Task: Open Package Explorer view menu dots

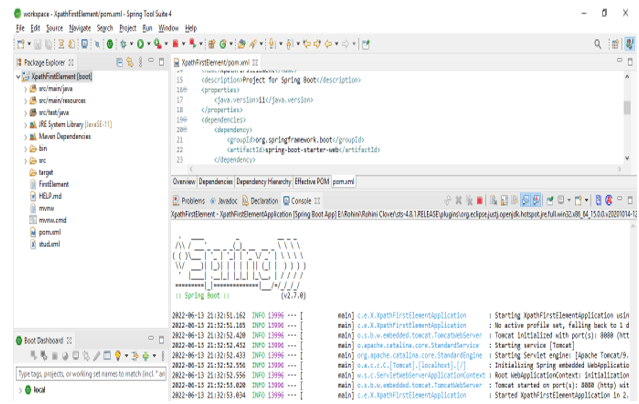Action: [141, 62]
